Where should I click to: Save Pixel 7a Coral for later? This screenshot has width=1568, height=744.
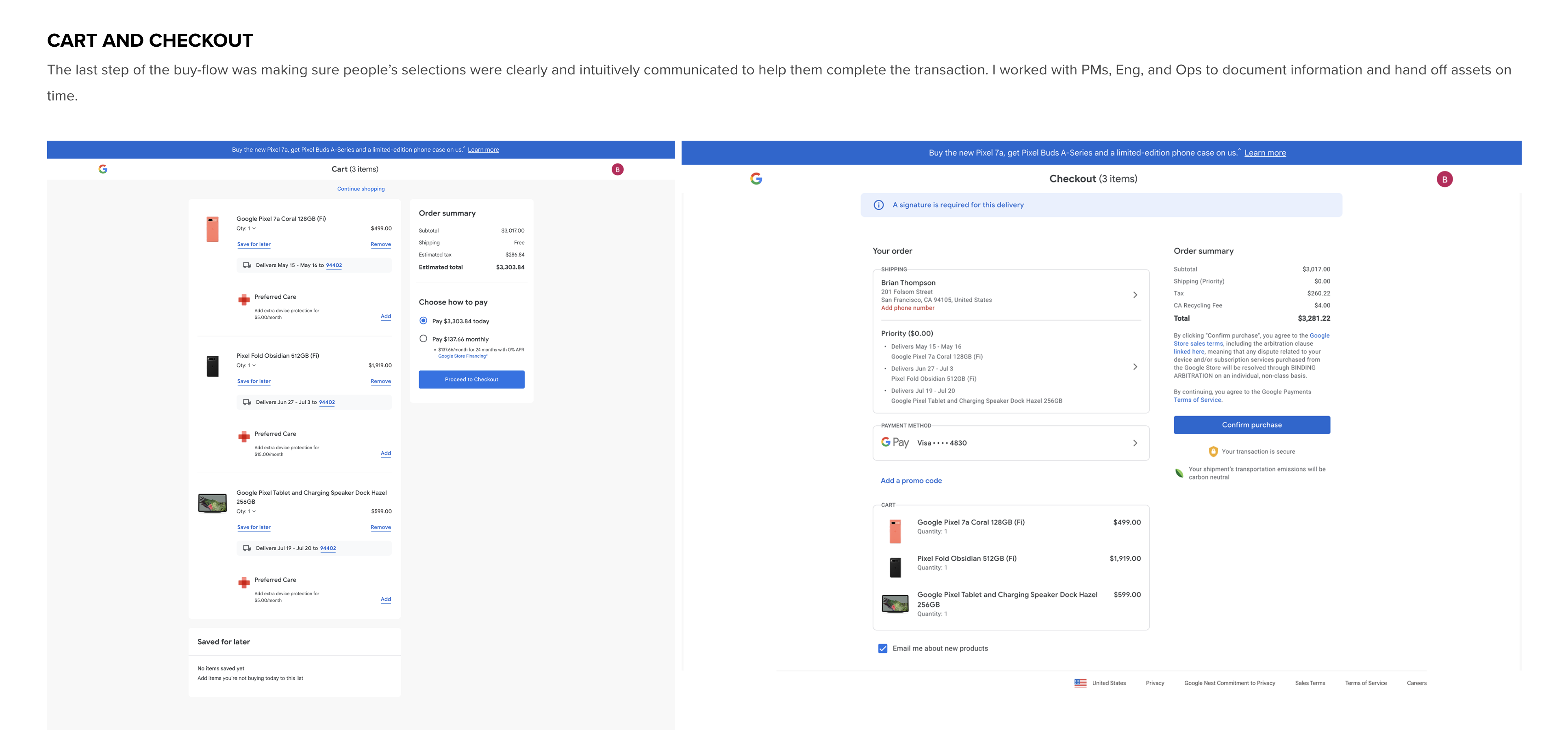(254, 244)
